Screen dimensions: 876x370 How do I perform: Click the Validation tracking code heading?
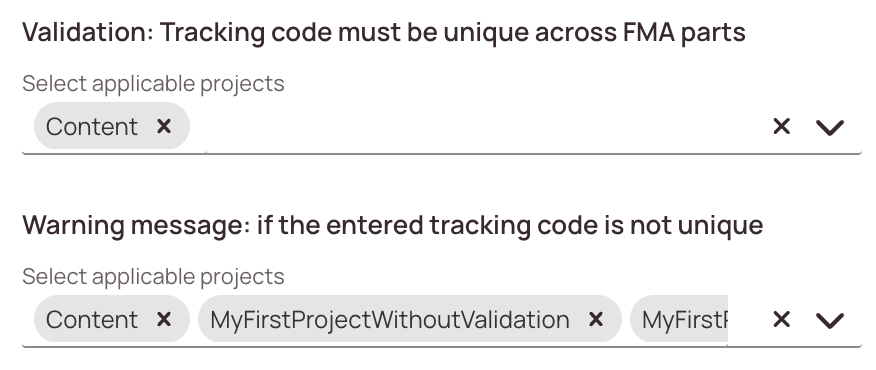coord(384,32)
